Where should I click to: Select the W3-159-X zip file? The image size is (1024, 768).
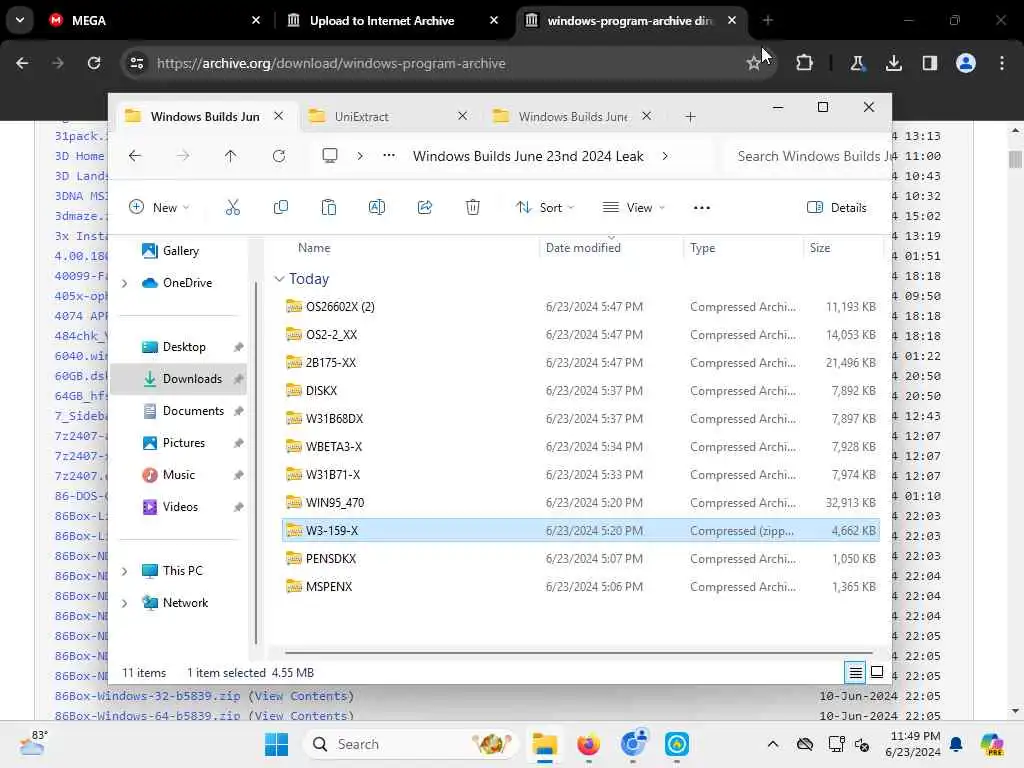click(581, 530)
